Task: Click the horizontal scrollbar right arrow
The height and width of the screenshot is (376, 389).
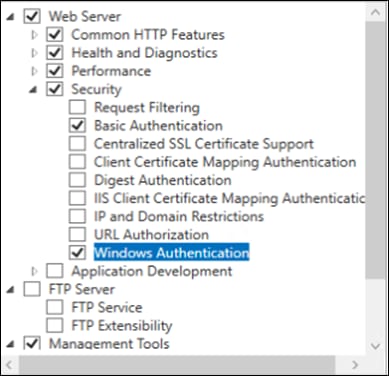Action: click(356, 364)
